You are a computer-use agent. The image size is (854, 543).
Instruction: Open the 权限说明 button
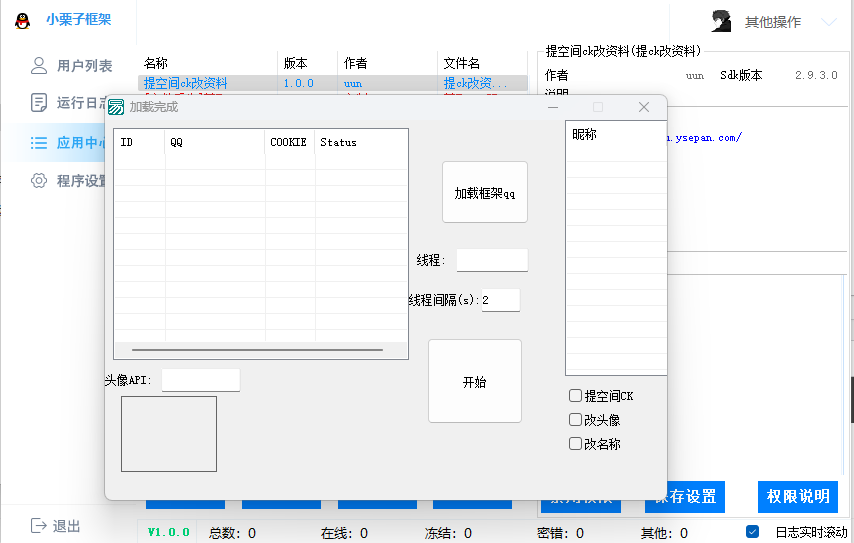pos(797,497)
